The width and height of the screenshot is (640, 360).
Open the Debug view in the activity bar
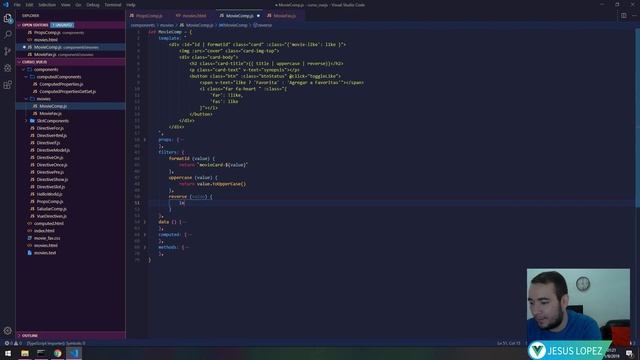[x=8, y=68]
